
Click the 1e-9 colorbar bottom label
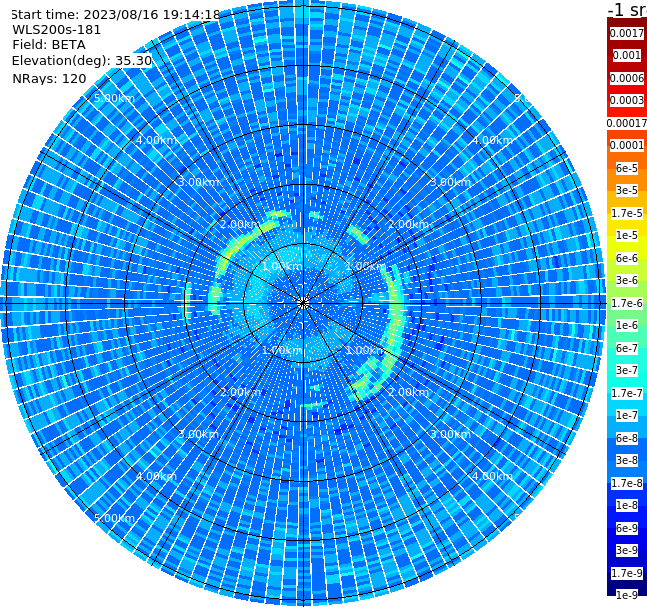click(x=627, y=595)
